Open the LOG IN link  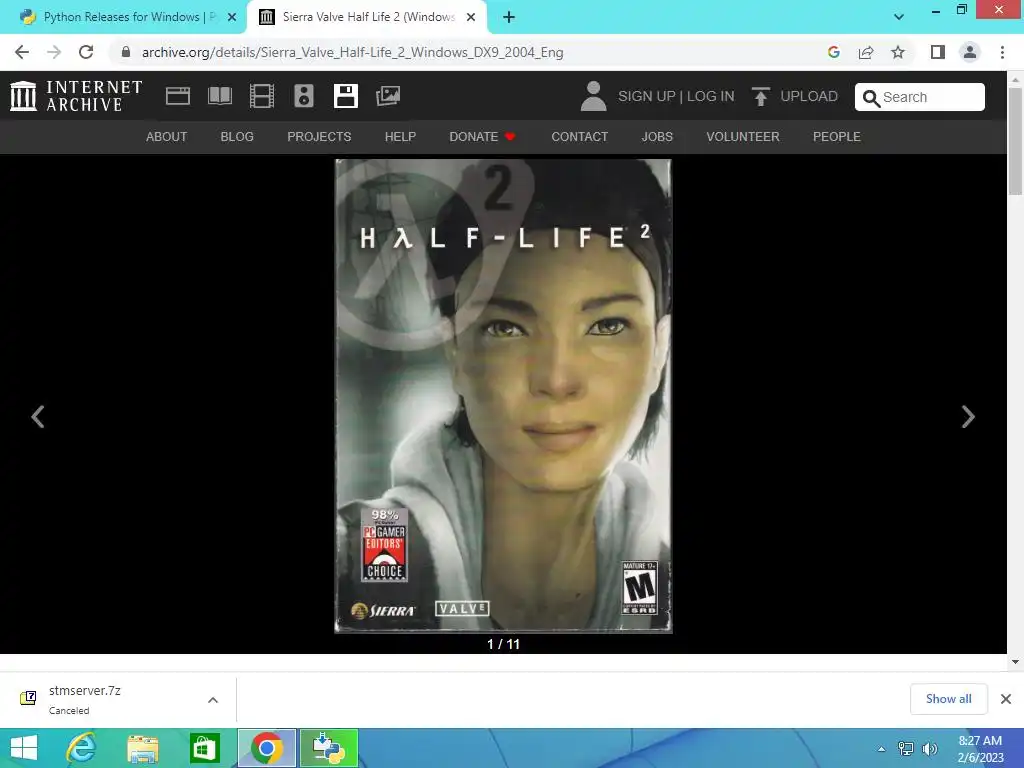tap(711, 97)
